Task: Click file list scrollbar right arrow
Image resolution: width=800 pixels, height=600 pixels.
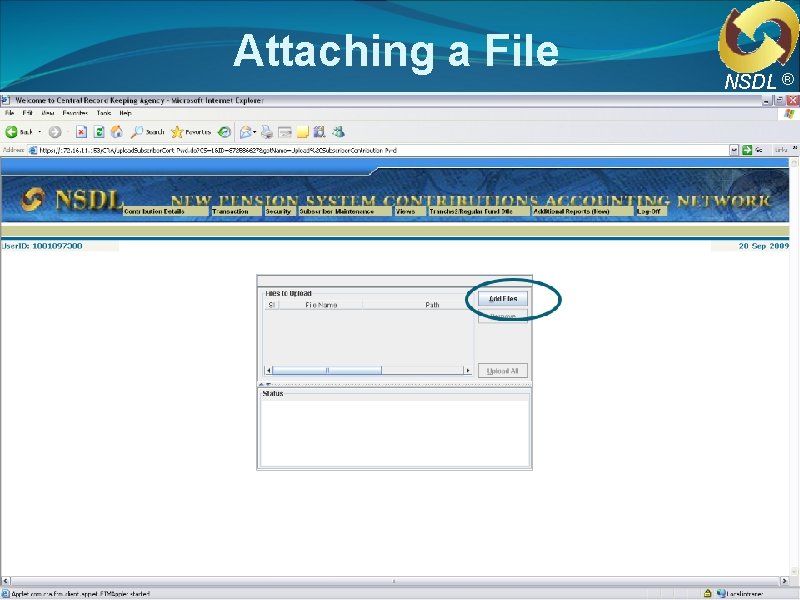Action: [x=467, y=370]
